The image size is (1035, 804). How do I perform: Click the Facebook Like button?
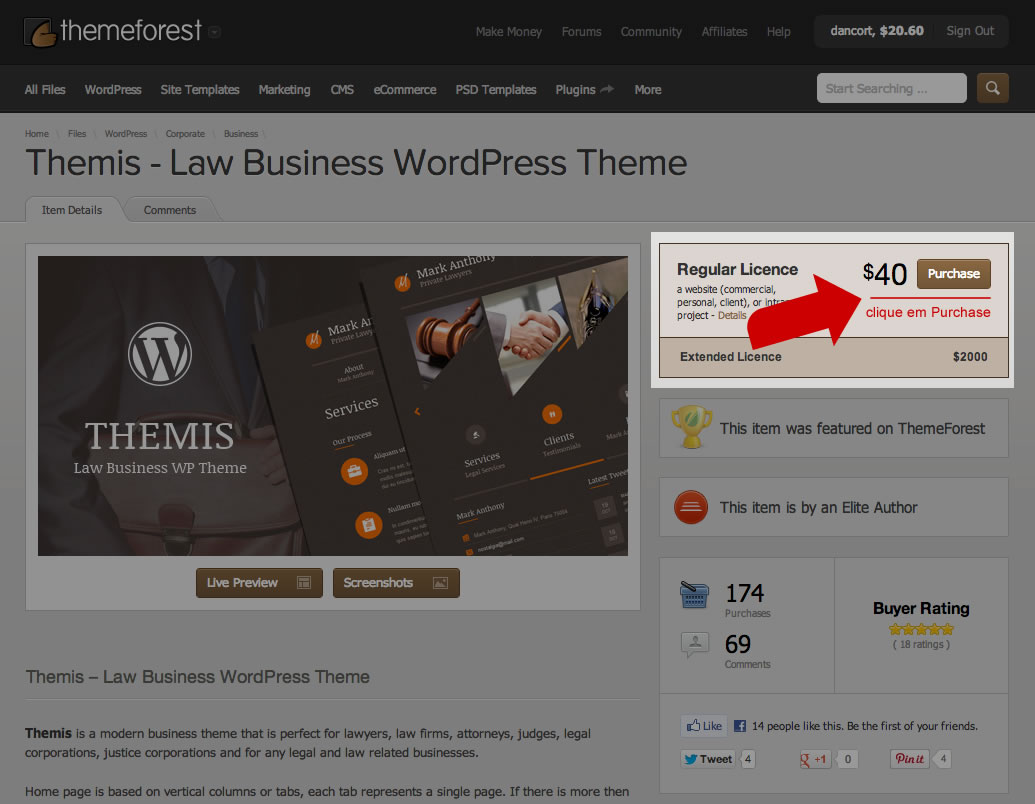click(x=704, y=726)
